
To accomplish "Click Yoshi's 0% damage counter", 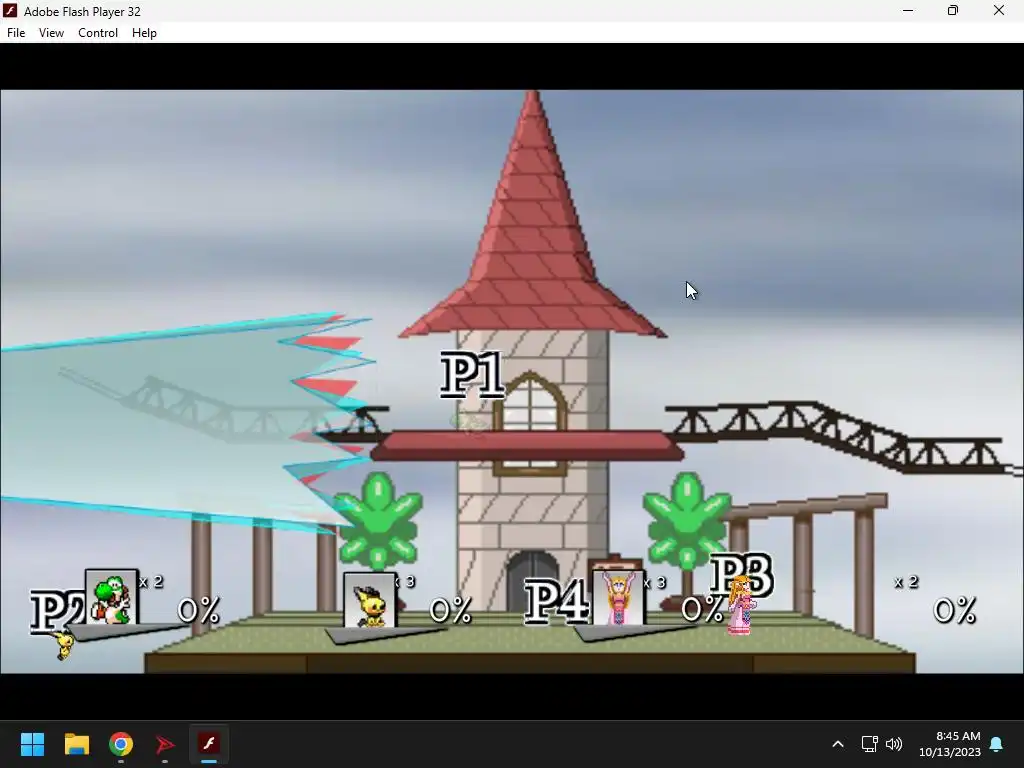I will tap(199, 611).
